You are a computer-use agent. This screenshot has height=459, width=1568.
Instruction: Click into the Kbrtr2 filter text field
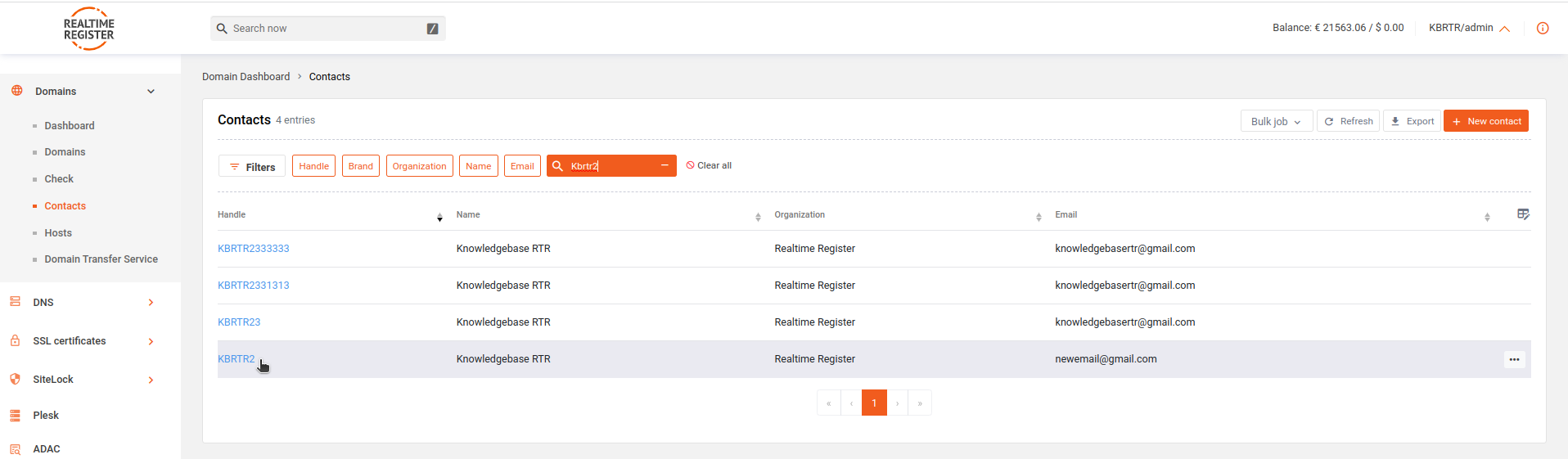[610, 166]
